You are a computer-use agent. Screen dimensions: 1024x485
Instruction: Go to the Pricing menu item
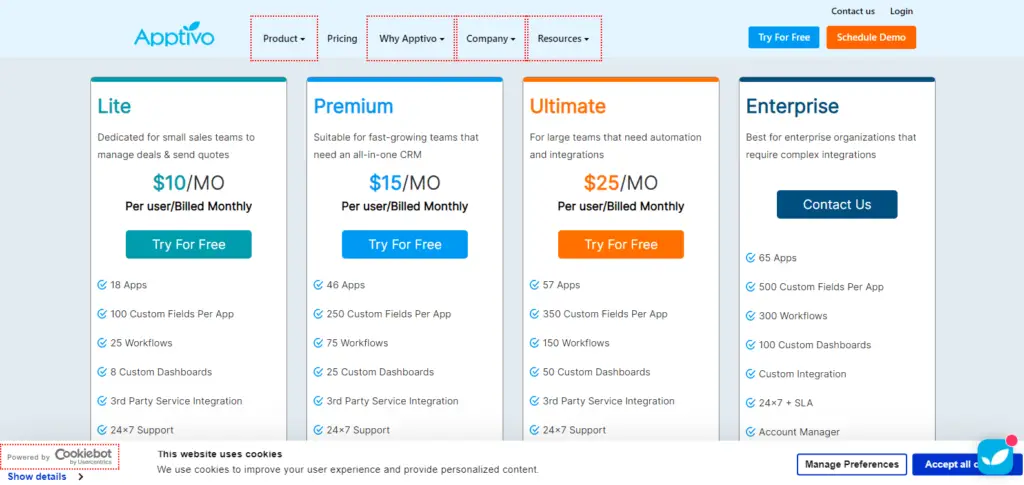tap(342, 39)
